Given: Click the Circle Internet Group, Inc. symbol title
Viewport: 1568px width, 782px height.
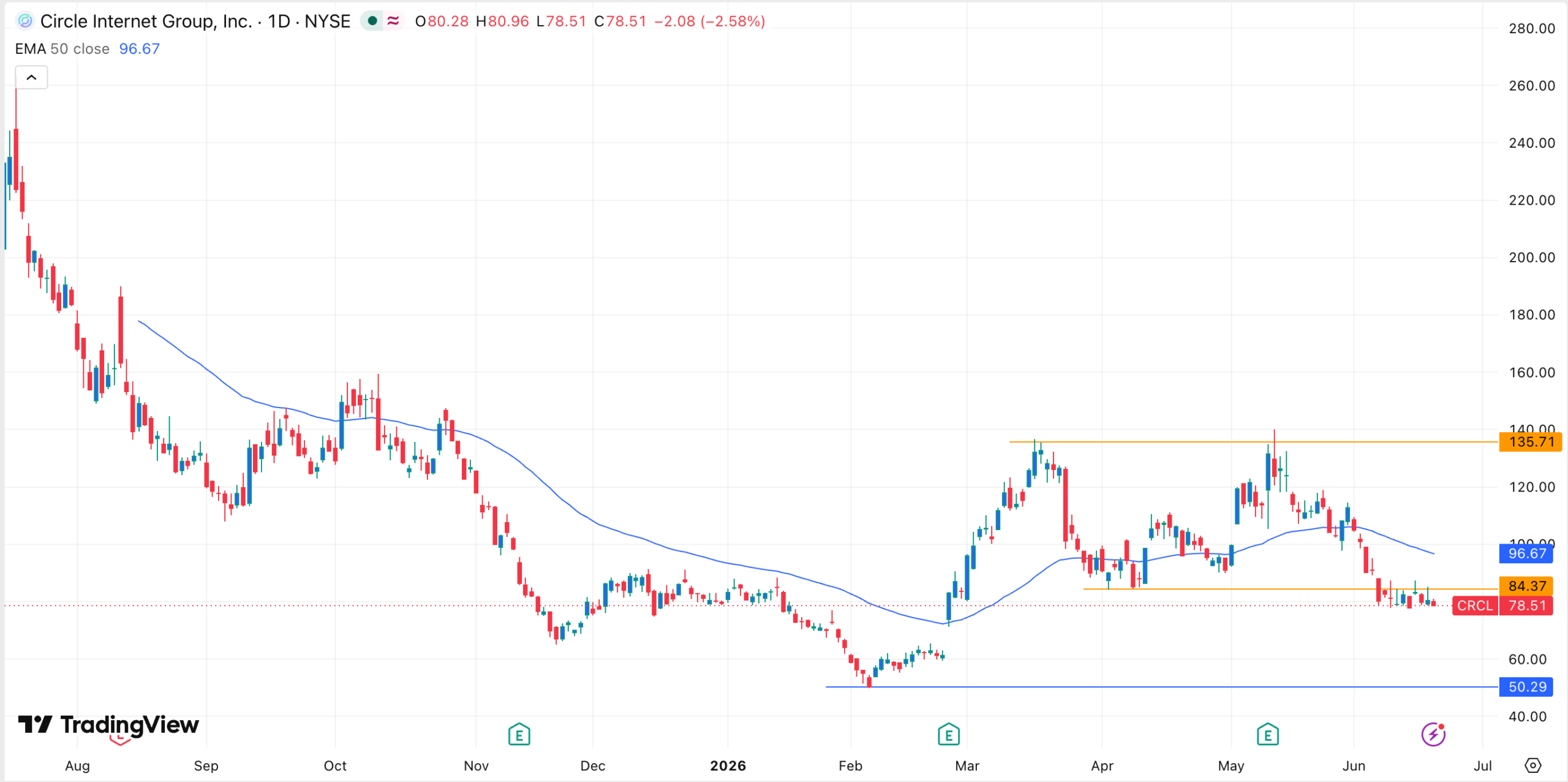Looking at the screenshot, I should point(146,21).
